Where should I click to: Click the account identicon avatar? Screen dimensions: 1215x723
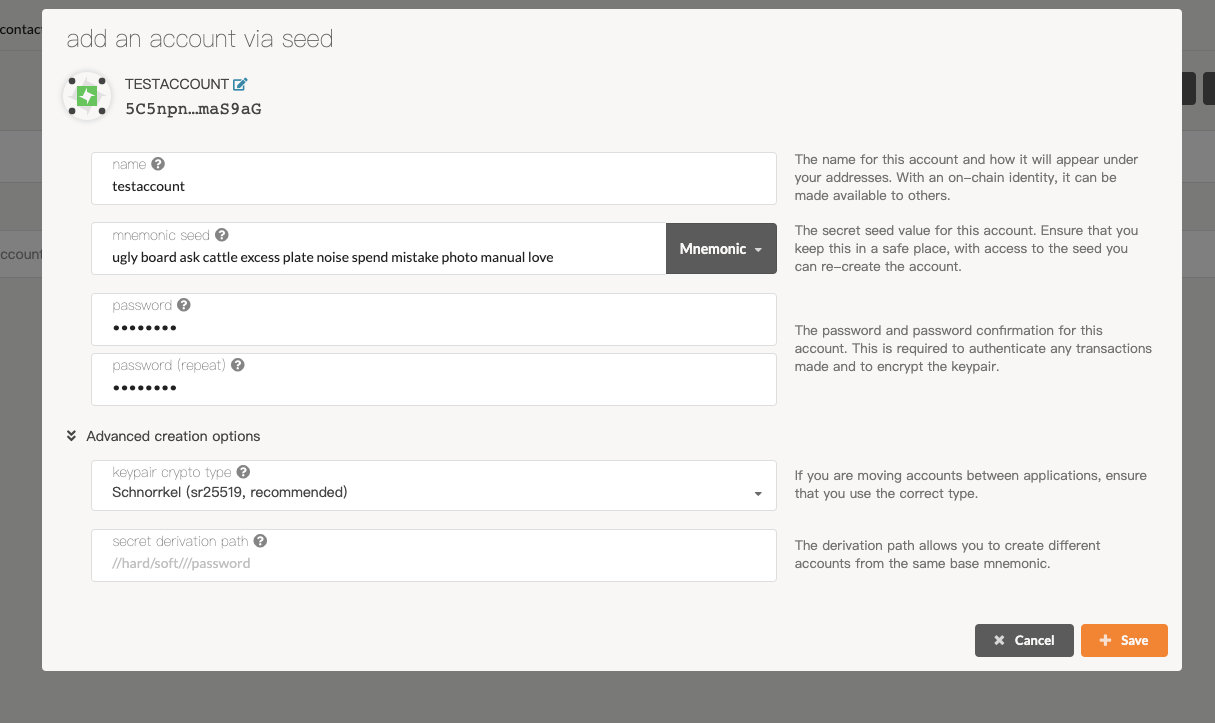coord(87,96)
